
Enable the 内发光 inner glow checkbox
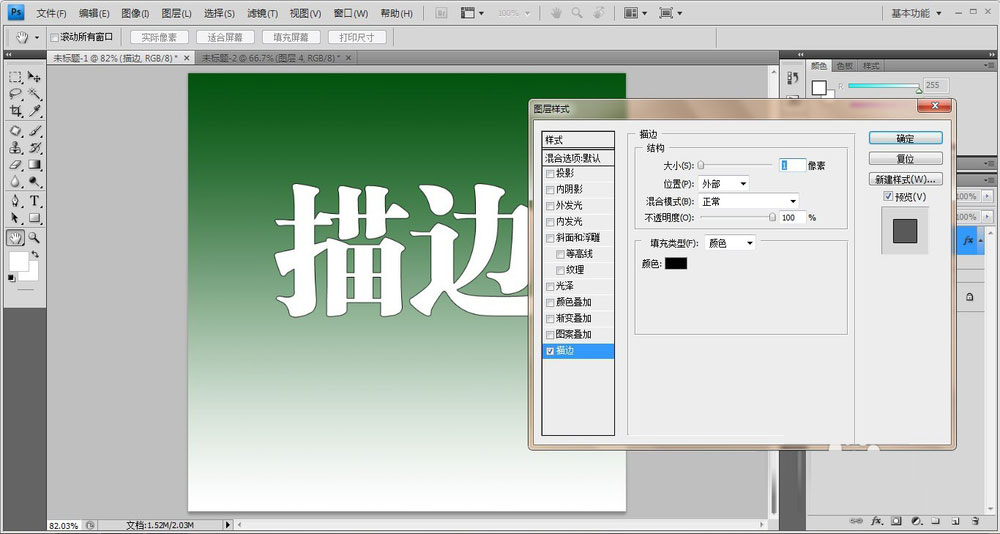coord(550,222)
